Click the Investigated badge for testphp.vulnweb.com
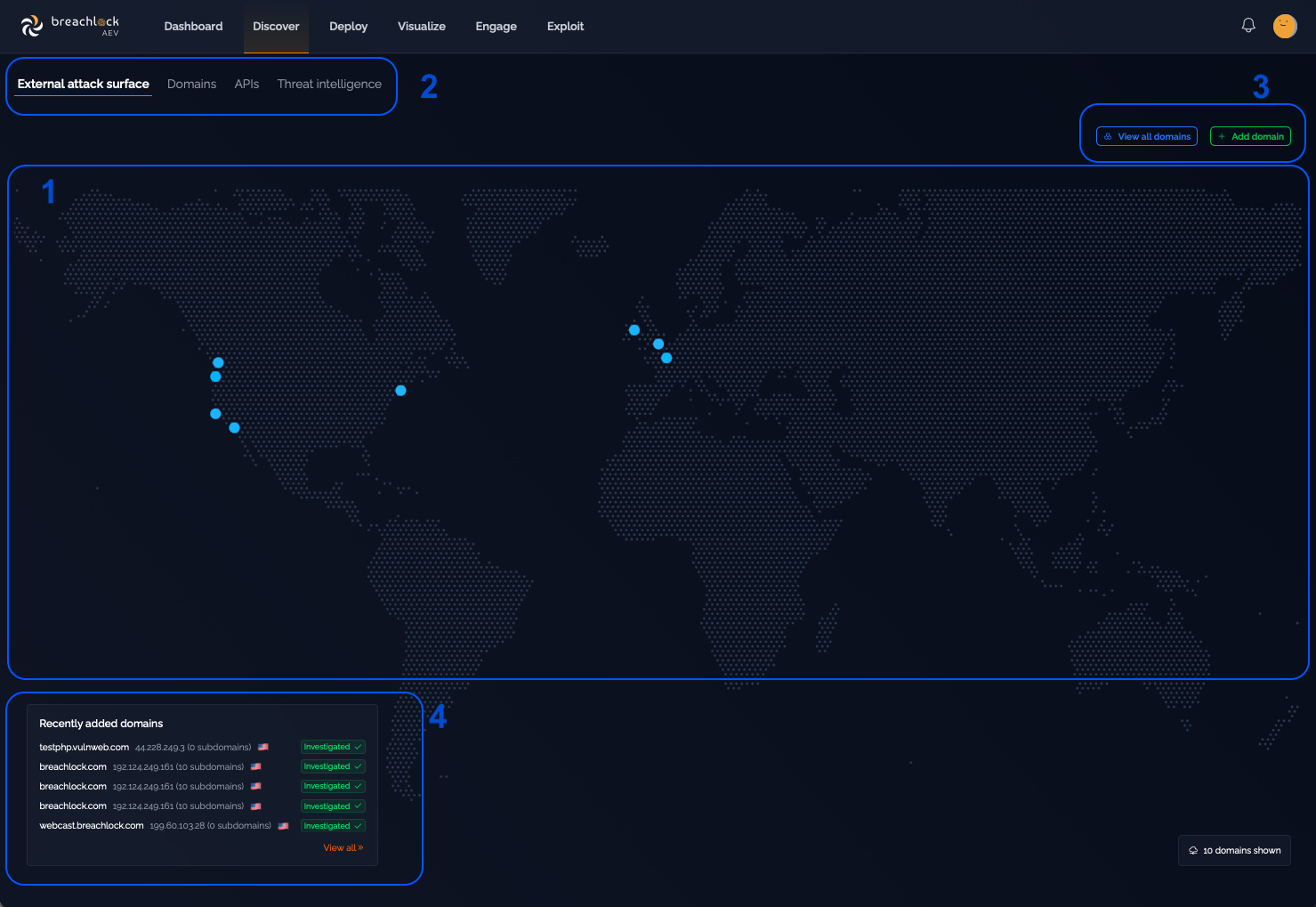1316x907 pixels. click(333, 747)
